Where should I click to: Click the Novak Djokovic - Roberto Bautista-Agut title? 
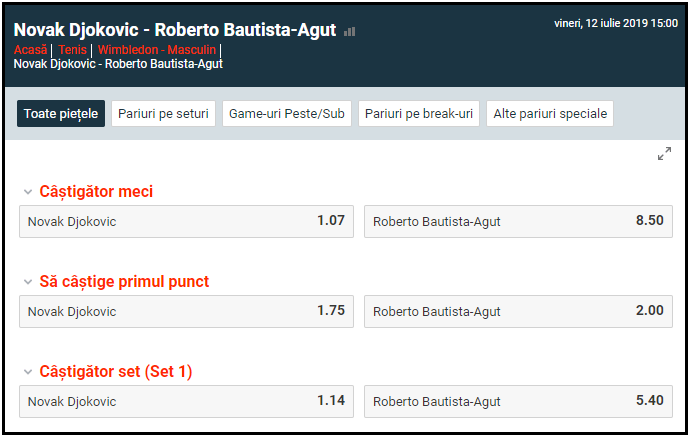point(175,30)
